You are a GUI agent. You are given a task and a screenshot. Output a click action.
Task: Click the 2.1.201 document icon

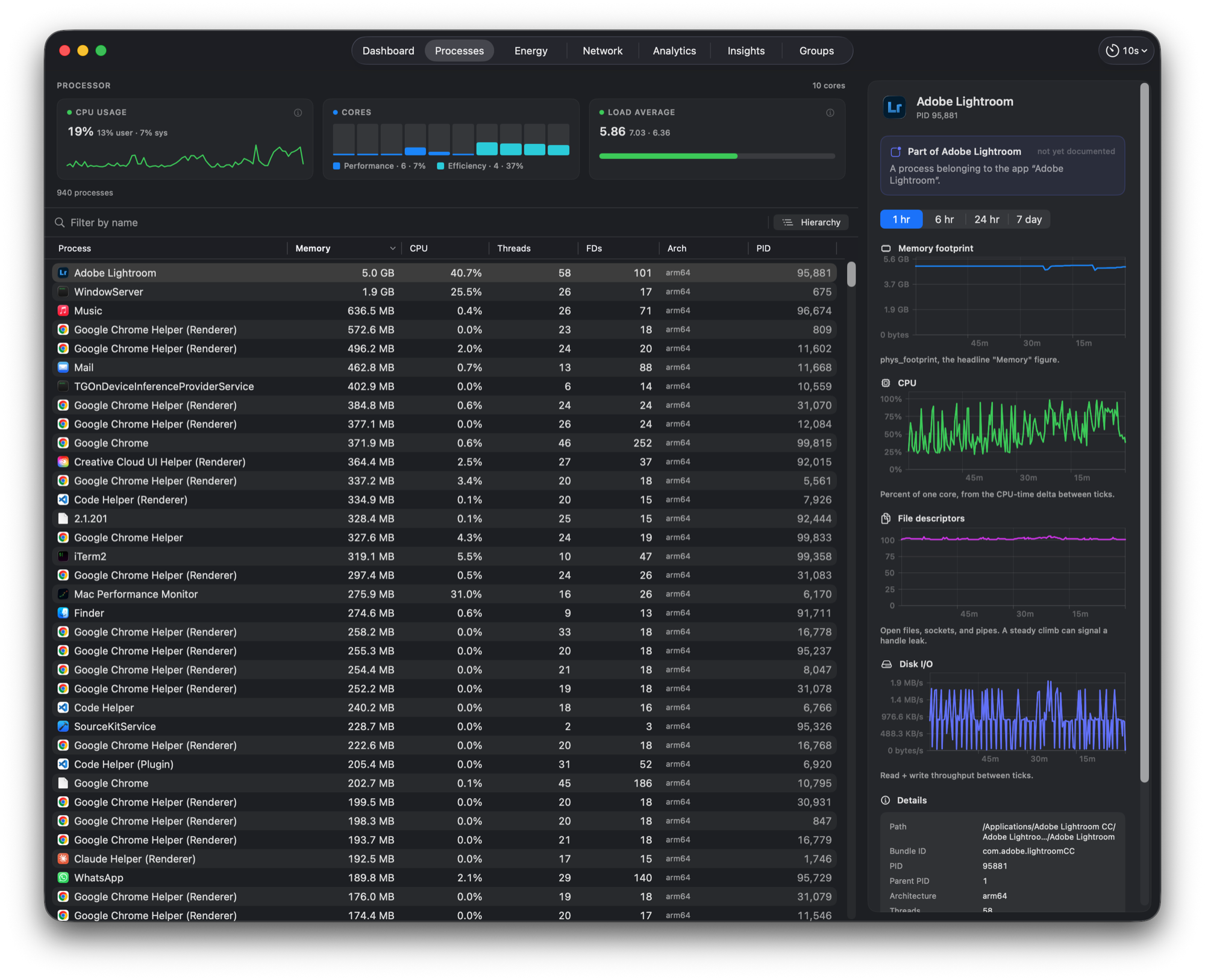(63, 519)
